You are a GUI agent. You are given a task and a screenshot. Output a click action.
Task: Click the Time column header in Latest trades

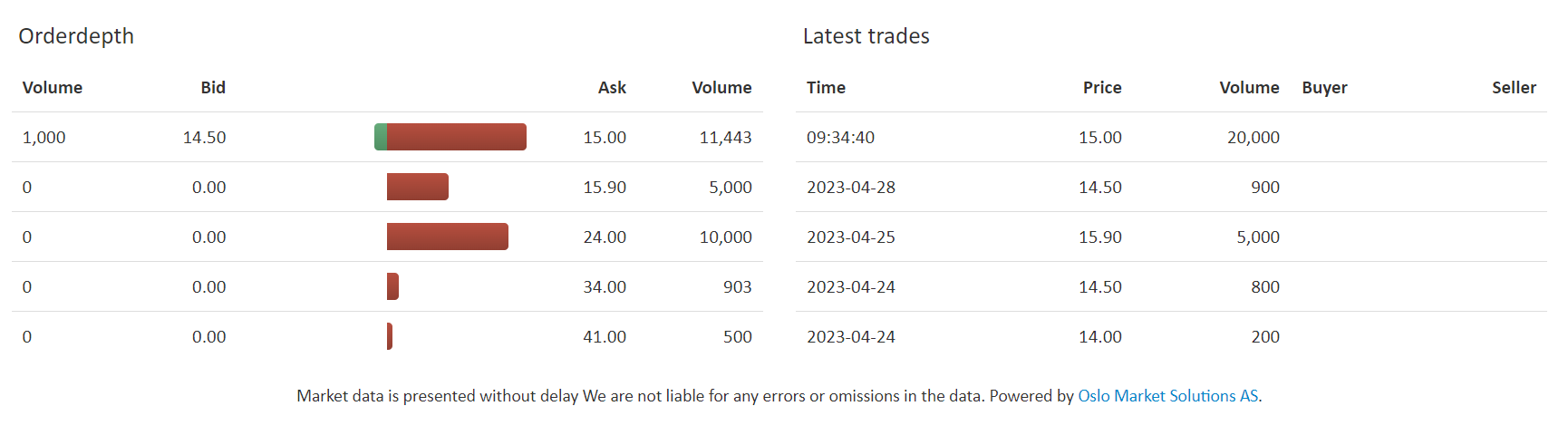826,88
